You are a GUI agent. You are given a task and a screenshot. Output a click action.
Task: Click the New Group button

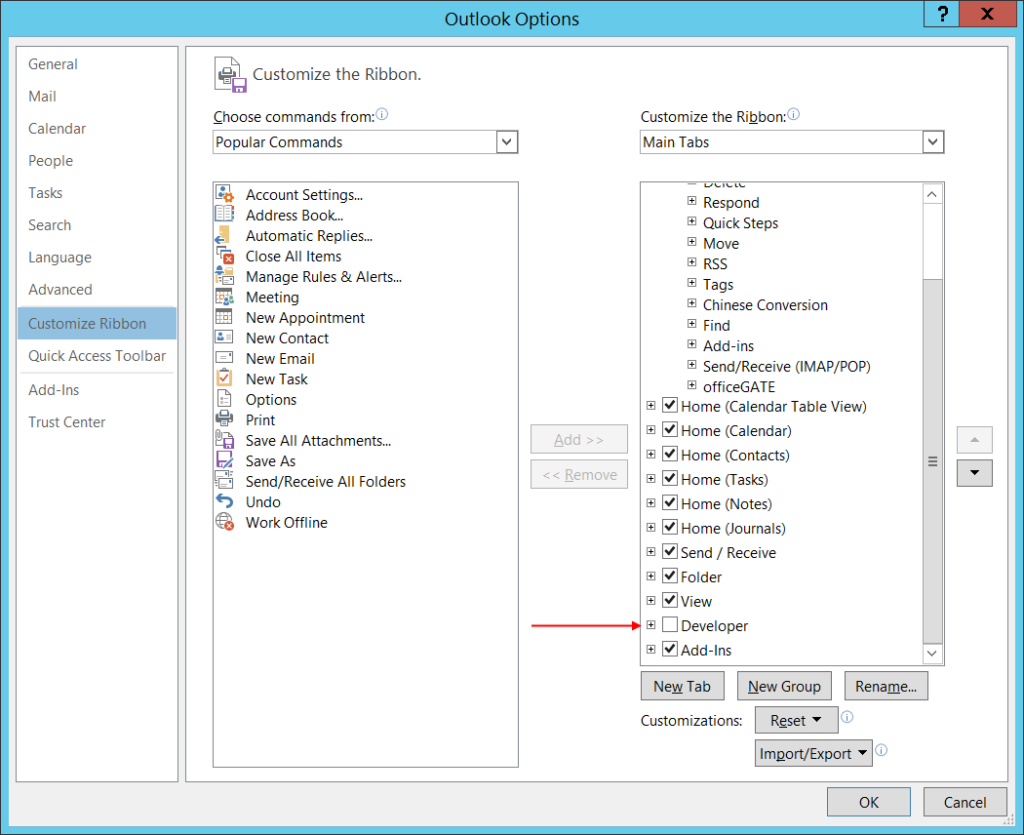(784, 686)
